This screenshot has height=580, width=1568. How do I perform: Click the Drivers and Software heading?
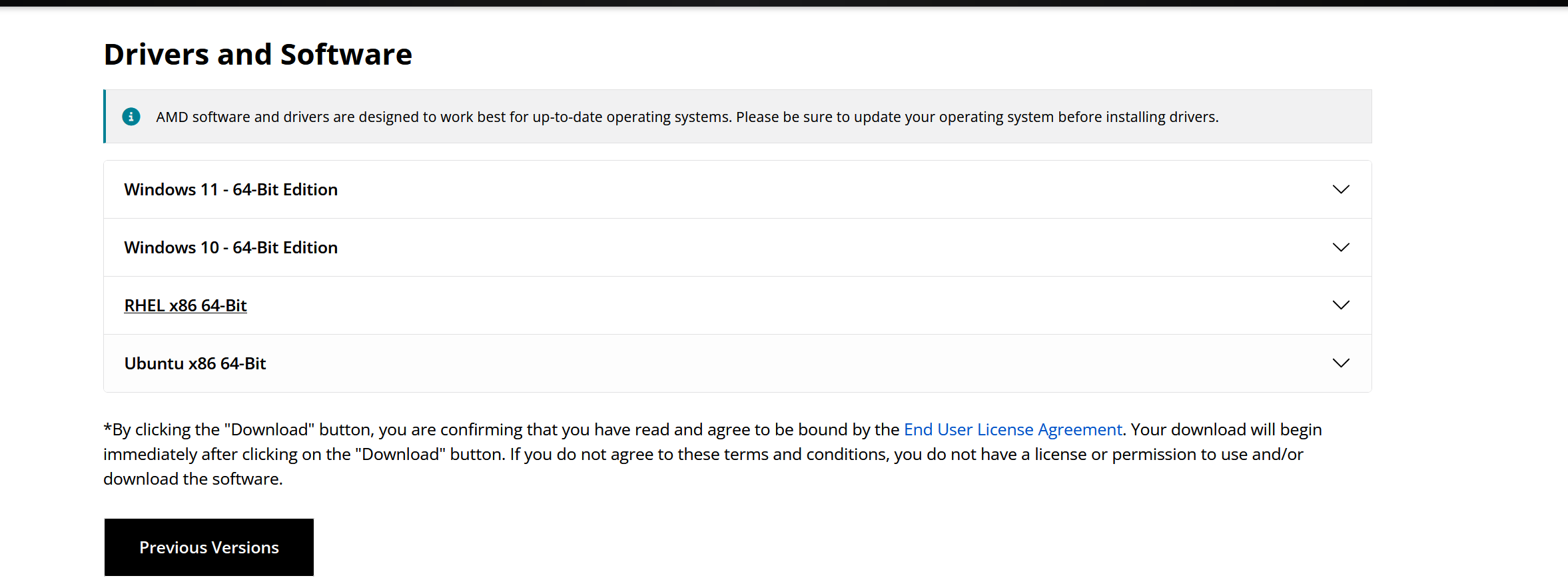coord(258,54)
